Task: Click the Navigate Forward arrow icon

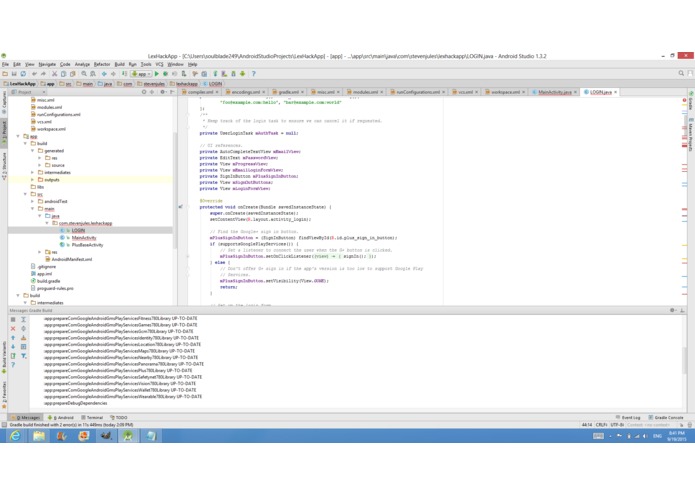Action: [x=113, y=74]
